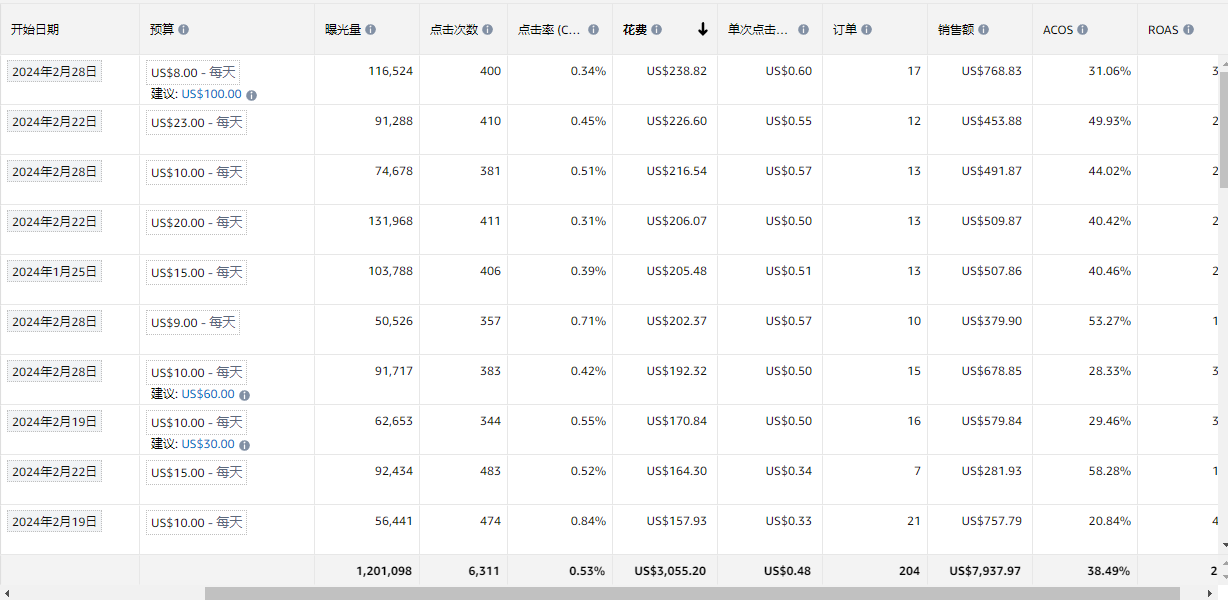The width and height of the screenshot is (1228, 600).
Task: Sort table by the 曝光量 column header
Action: tap(345, 30)
